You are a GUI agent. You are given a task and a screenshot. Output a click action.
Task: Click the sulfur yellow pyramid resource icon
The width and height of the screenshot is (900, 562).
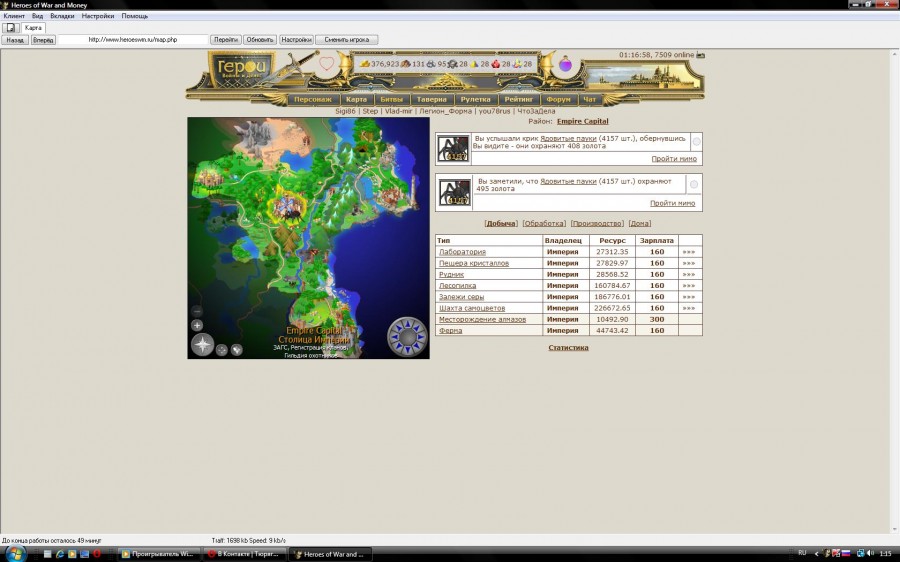click(x=474, y=64)
